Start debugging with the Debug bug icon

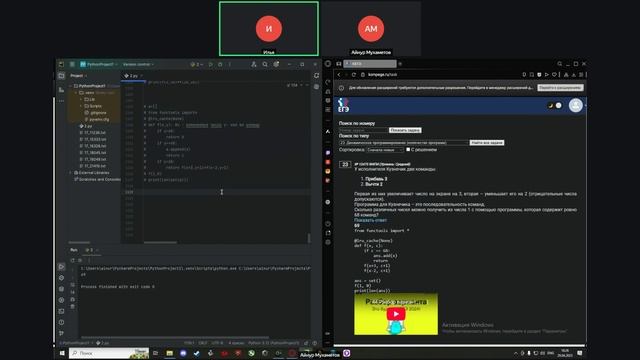(x=220, y=64)
